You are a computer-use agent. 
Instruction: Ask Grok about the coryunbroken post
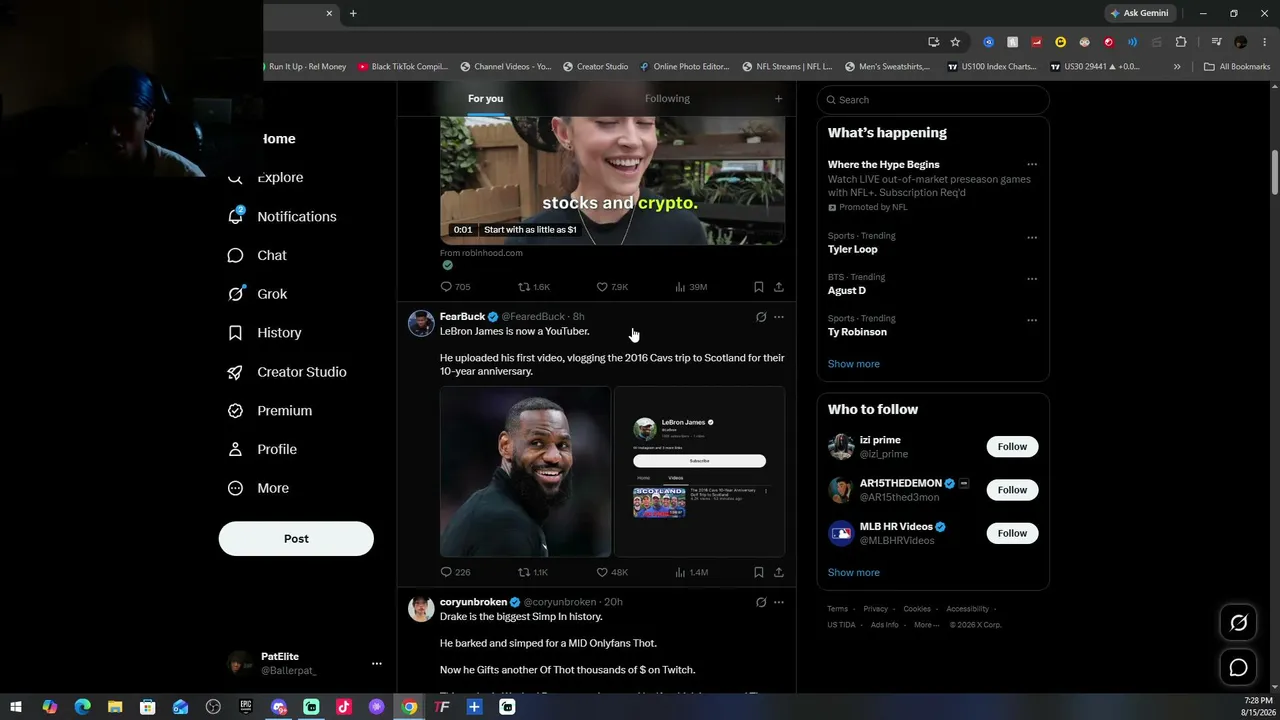click(x=761, y=603)
